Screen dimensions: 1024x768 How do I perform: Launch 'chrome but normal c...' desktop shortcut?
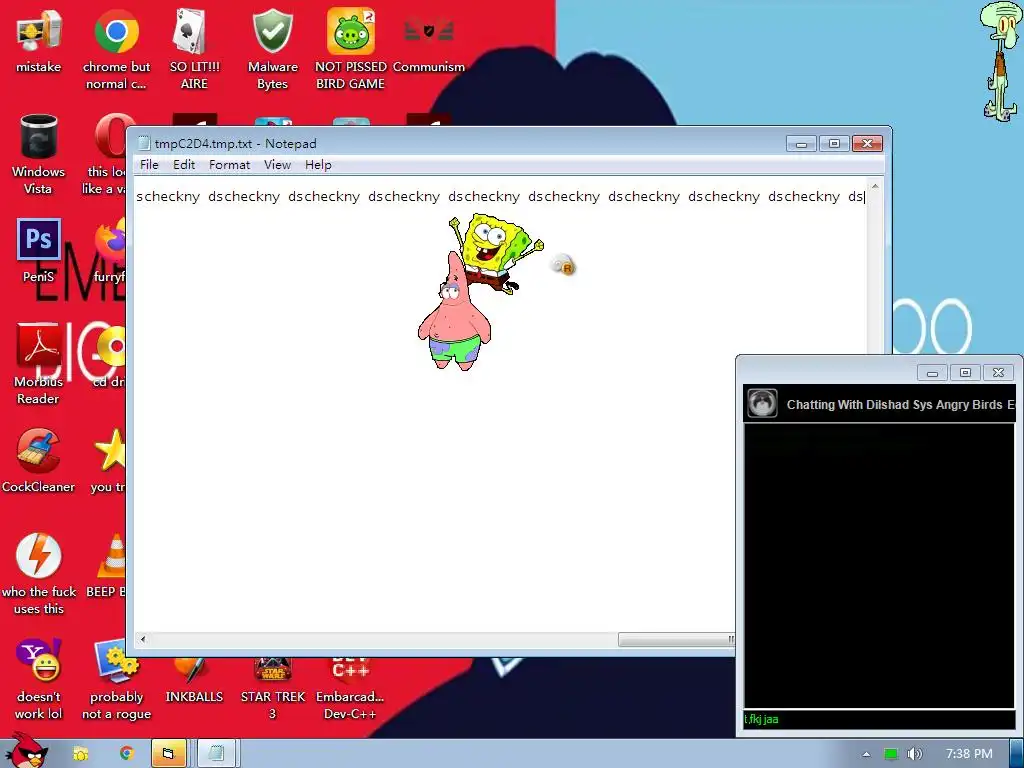[116, 49]
